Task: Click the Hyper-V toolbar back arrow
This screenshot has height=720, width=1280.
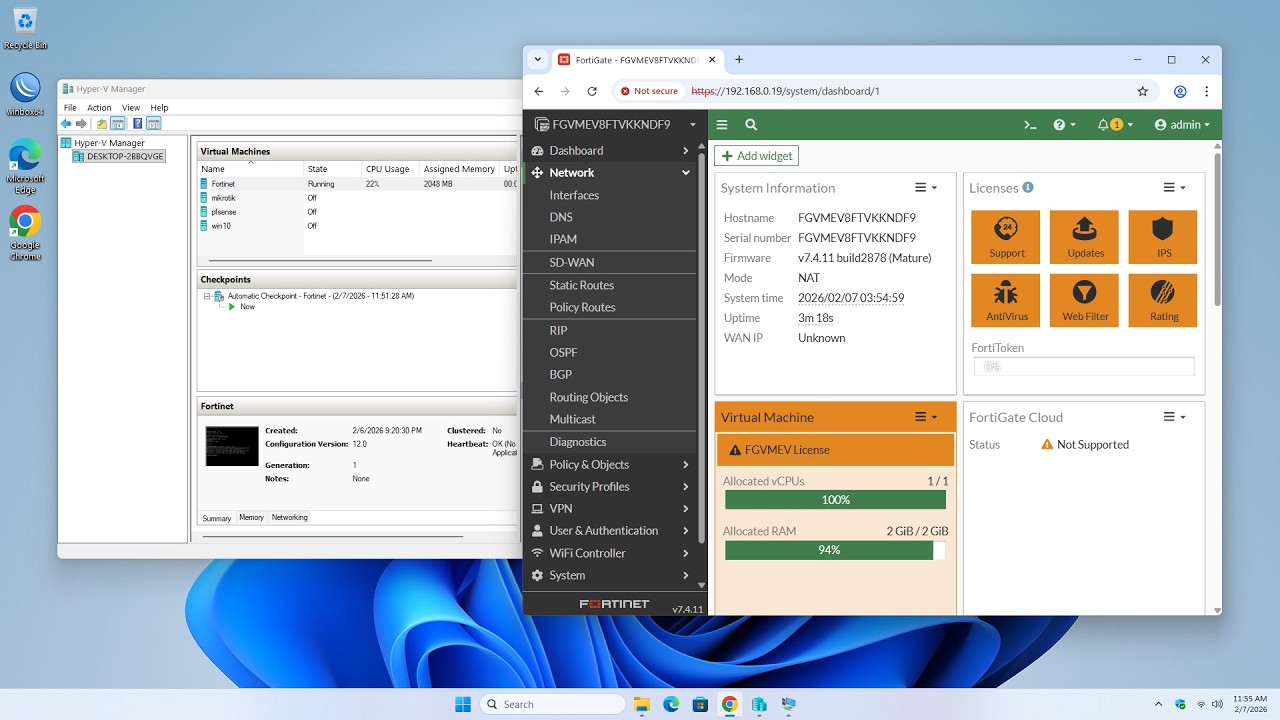Action: 67,124
